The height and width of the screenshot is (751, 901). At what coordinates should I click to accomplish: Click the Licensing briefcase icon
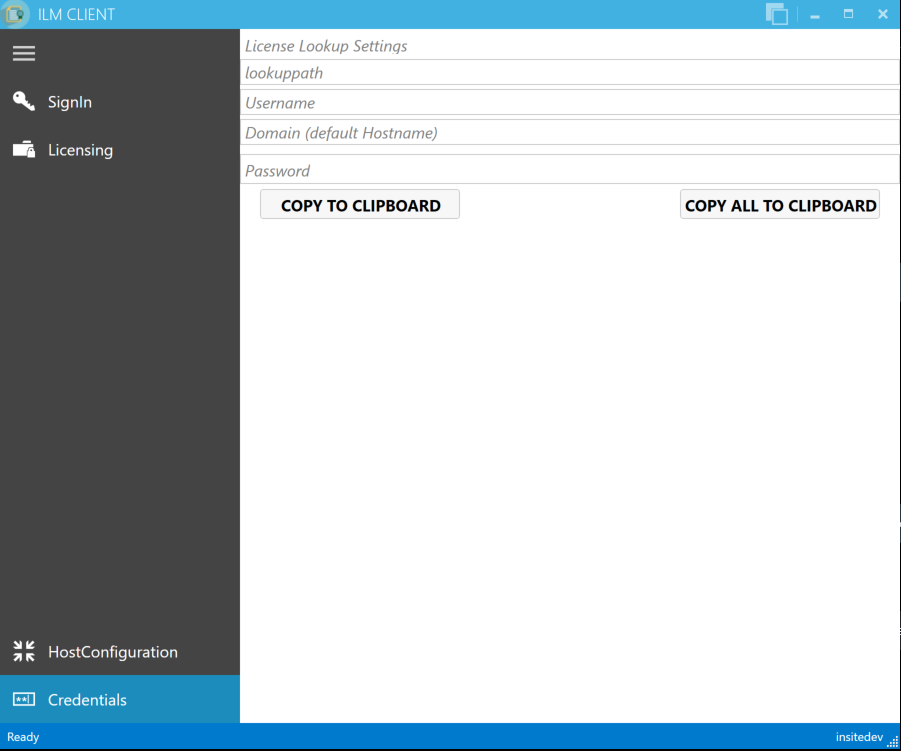23,149
